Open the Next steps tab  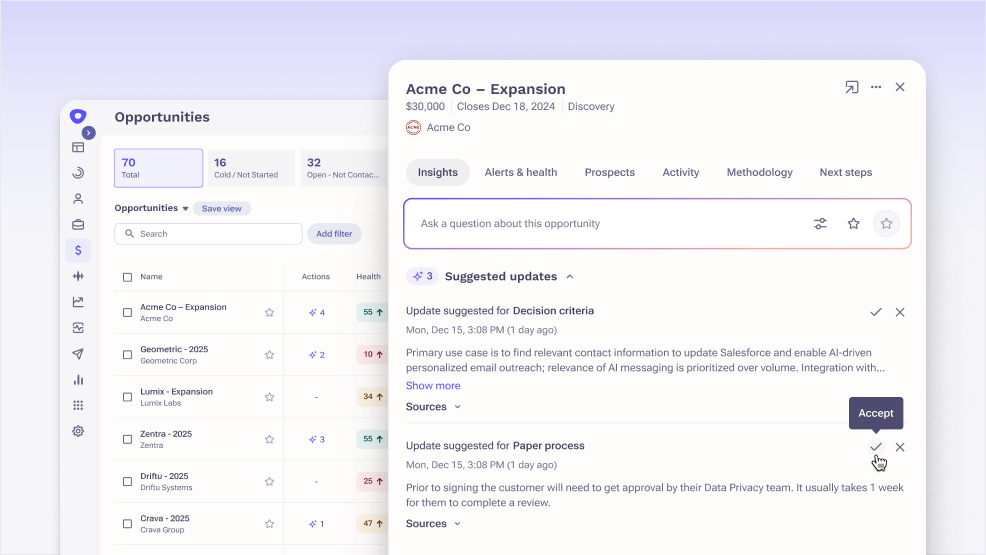tap(846, 172)
